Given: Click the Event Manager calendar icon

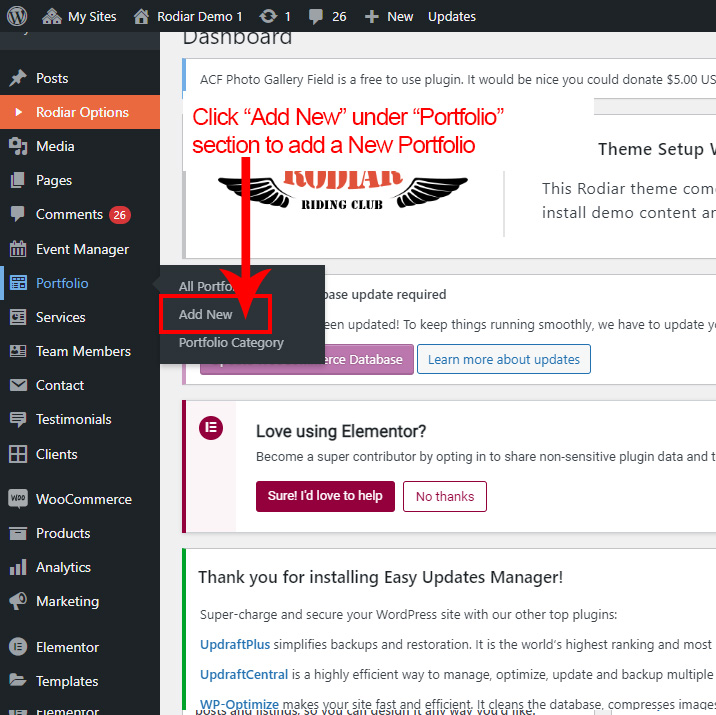Looking at the screenshot, I should coord(18,249).
